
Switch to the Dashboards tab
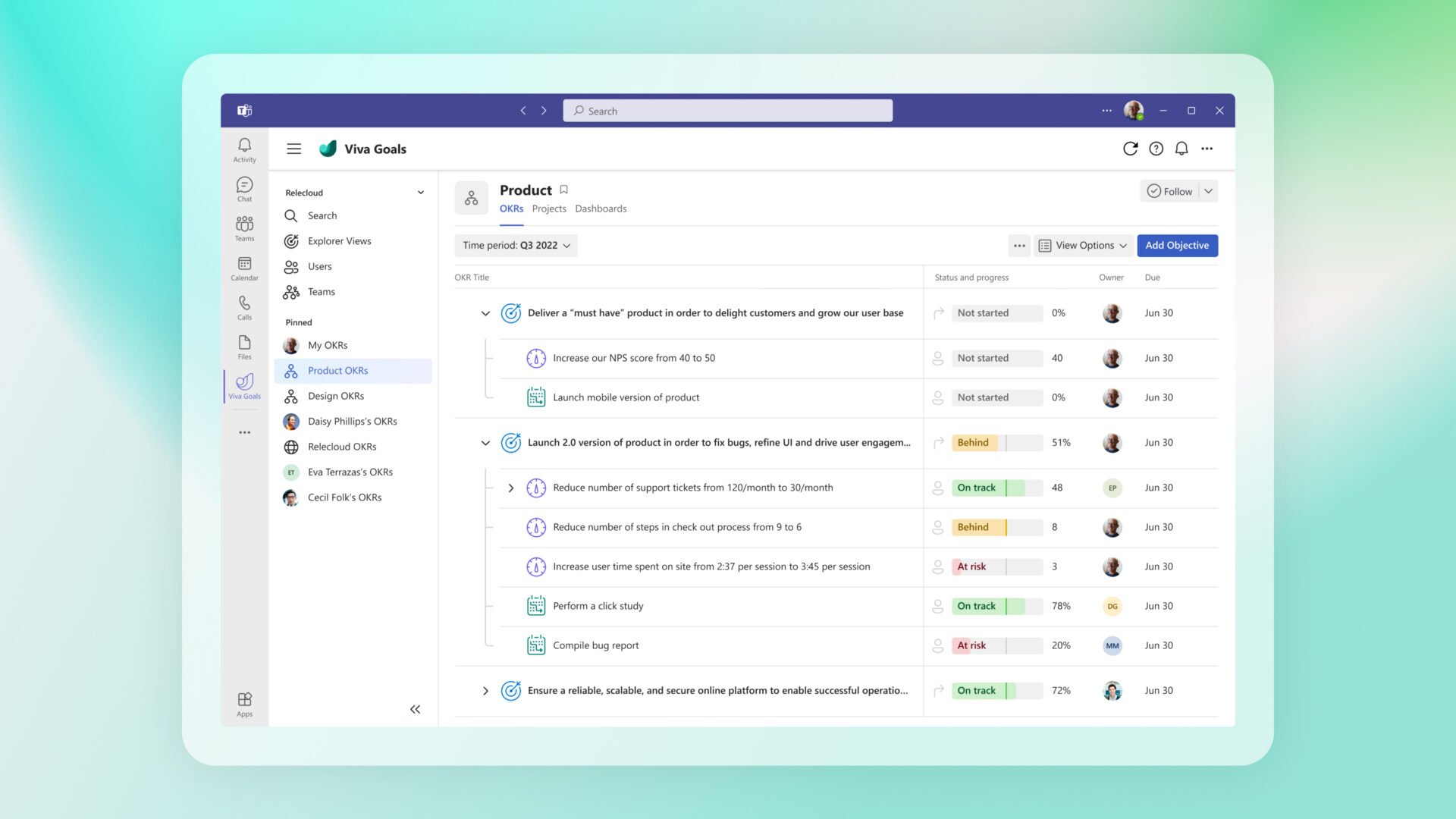click(601, 209)
